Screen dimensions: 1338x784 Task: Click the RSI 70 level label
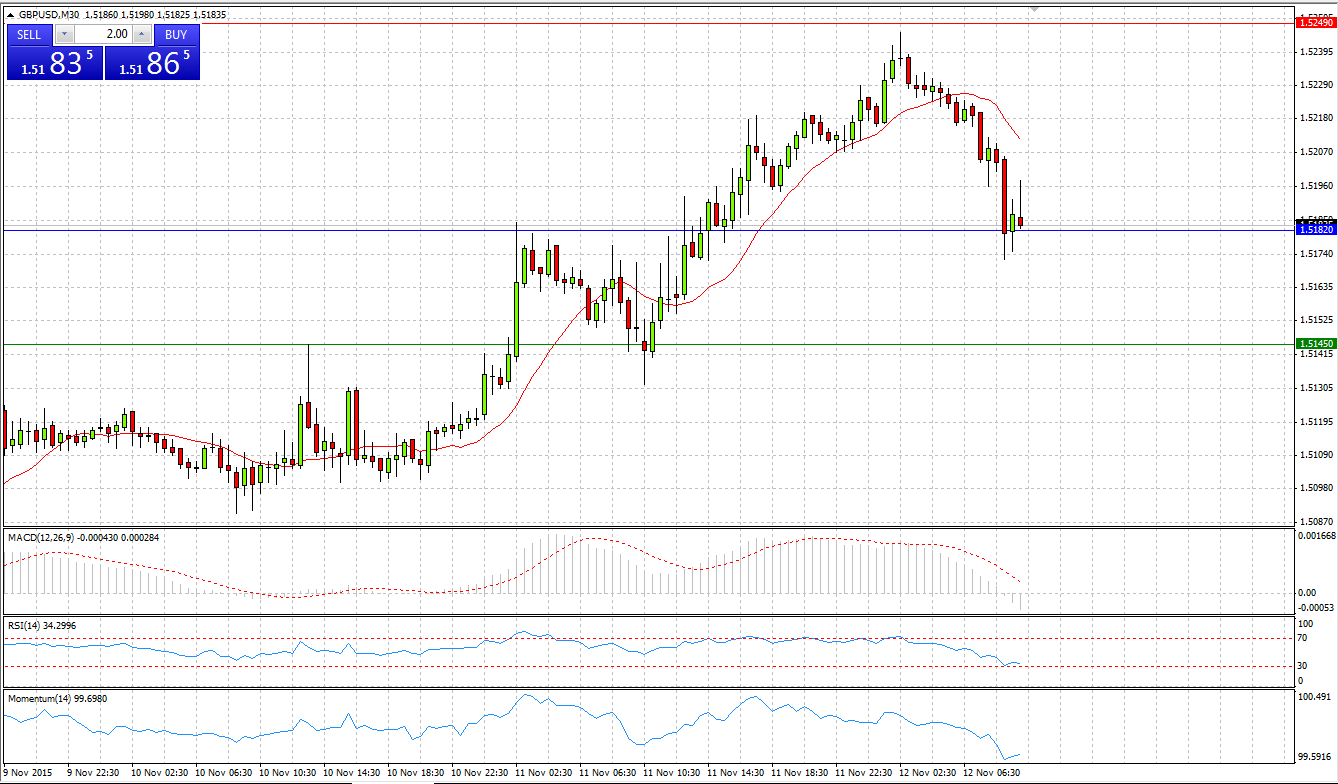click(1303, 637)
